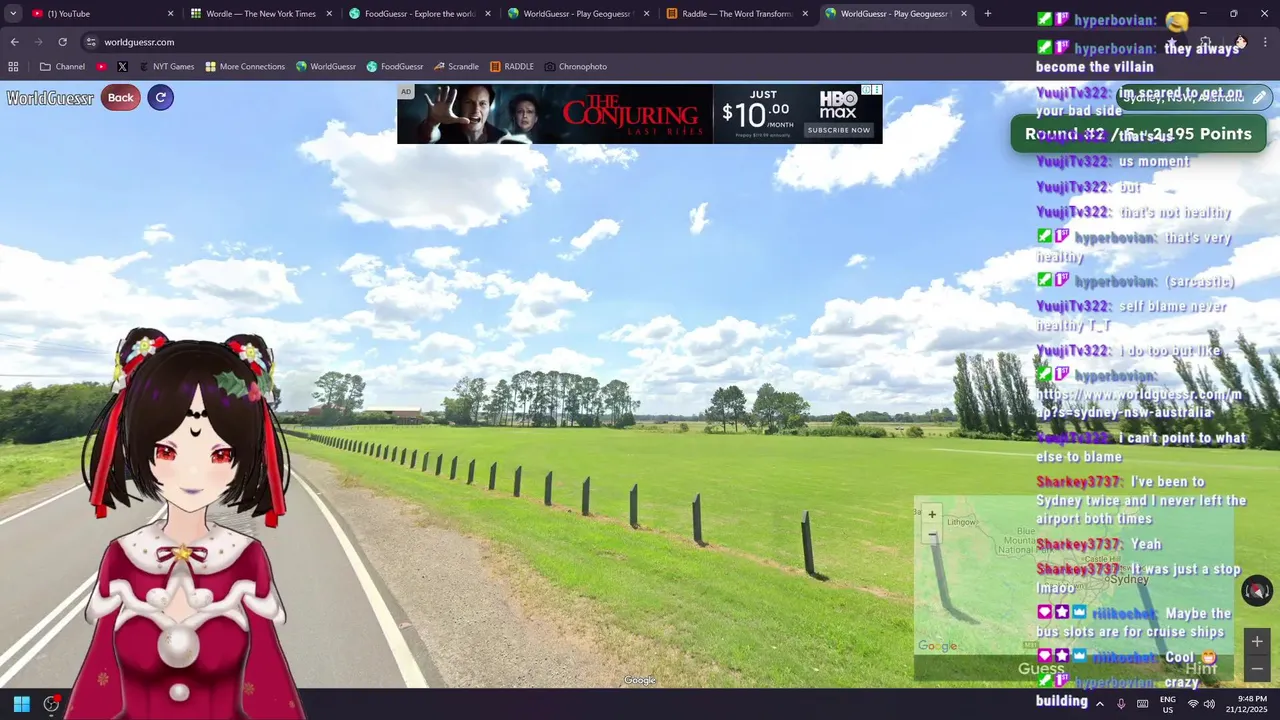This screenshot has width=1280, height=720.
Task: Go back with browser back arrow
Action: 14,42
